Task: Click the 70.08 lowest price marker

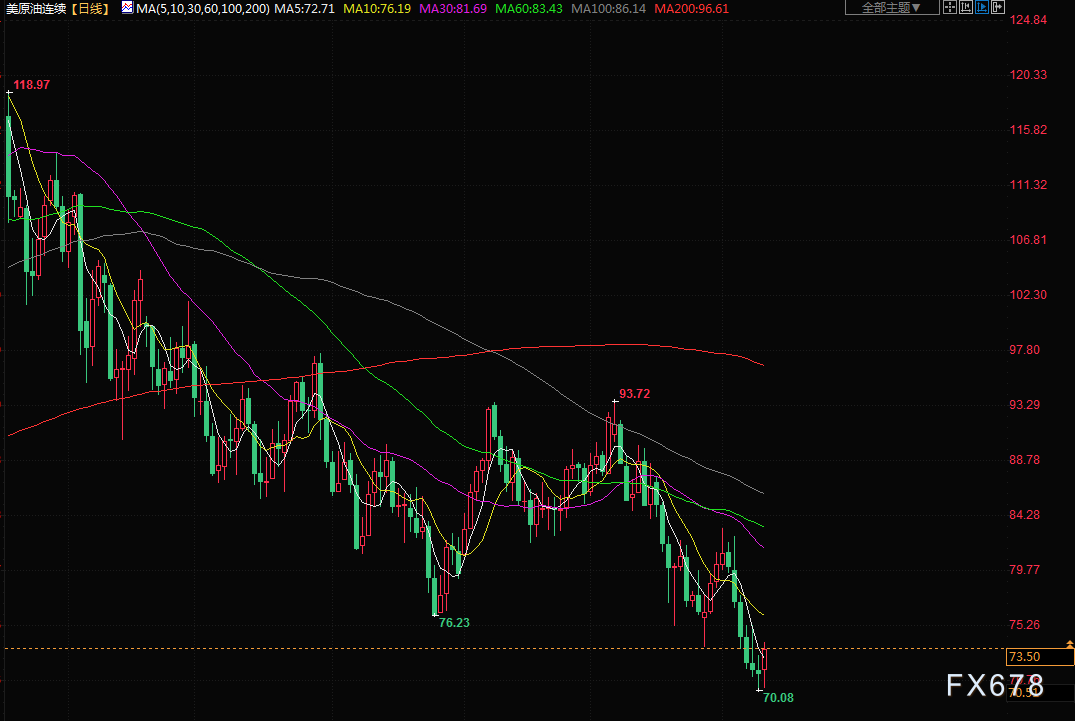Action: (778, 698)
